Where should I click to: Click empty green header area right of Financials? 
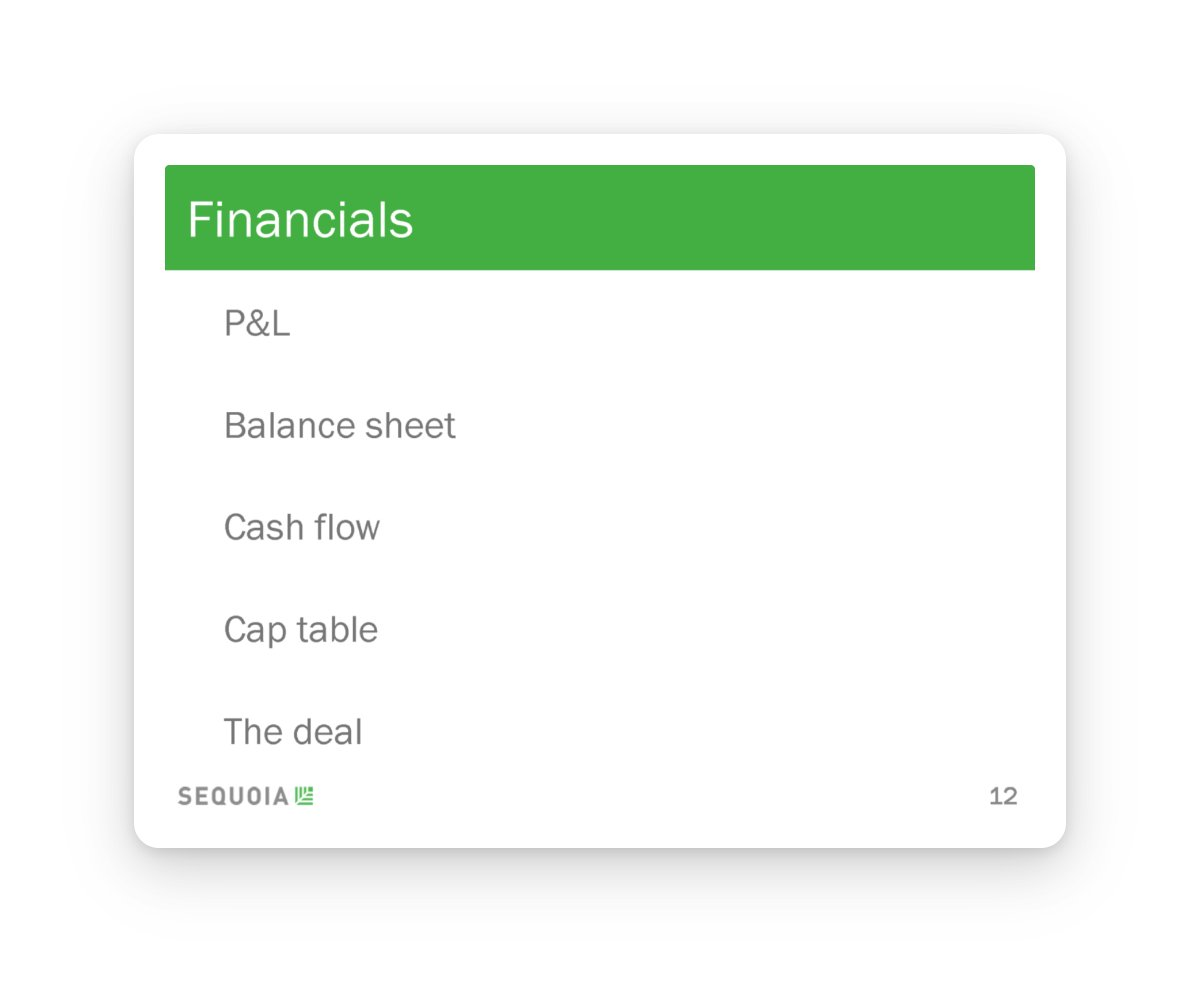pyautogui.click(x=720, y=218)
